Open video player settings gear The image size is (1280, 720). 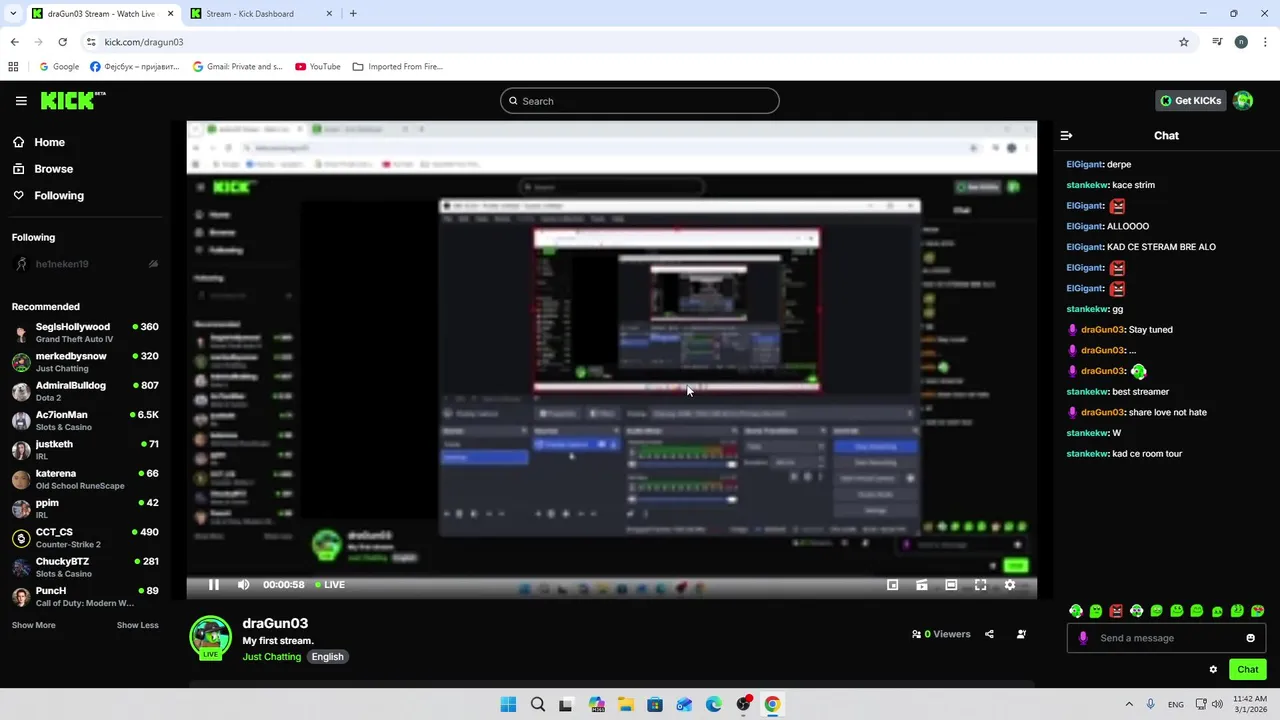point(1009,585)
